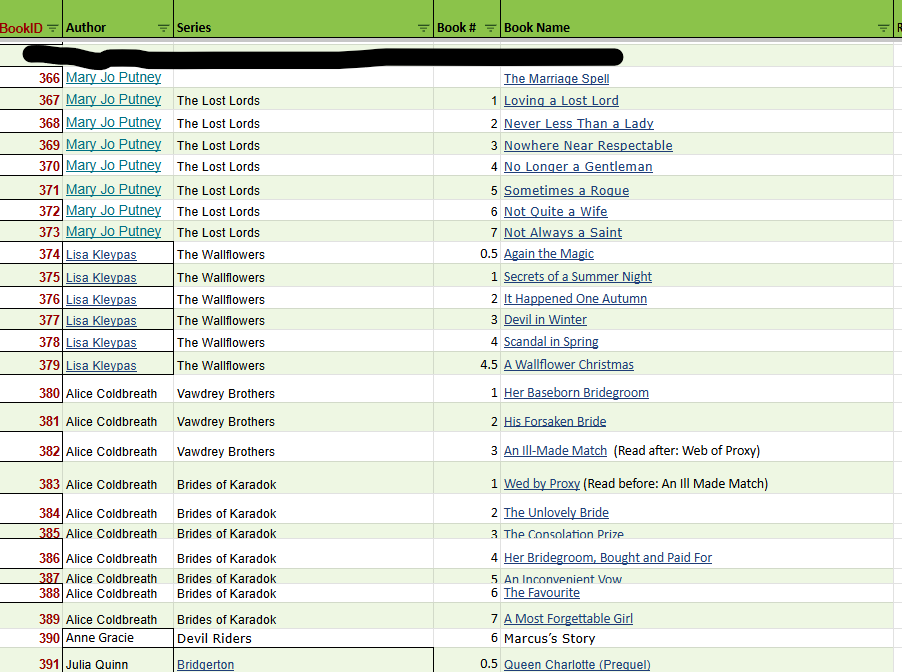Viewport: 902px width, 672px height.
Task: Open the Bridgerton series link
Action: [x=205, y=665]
